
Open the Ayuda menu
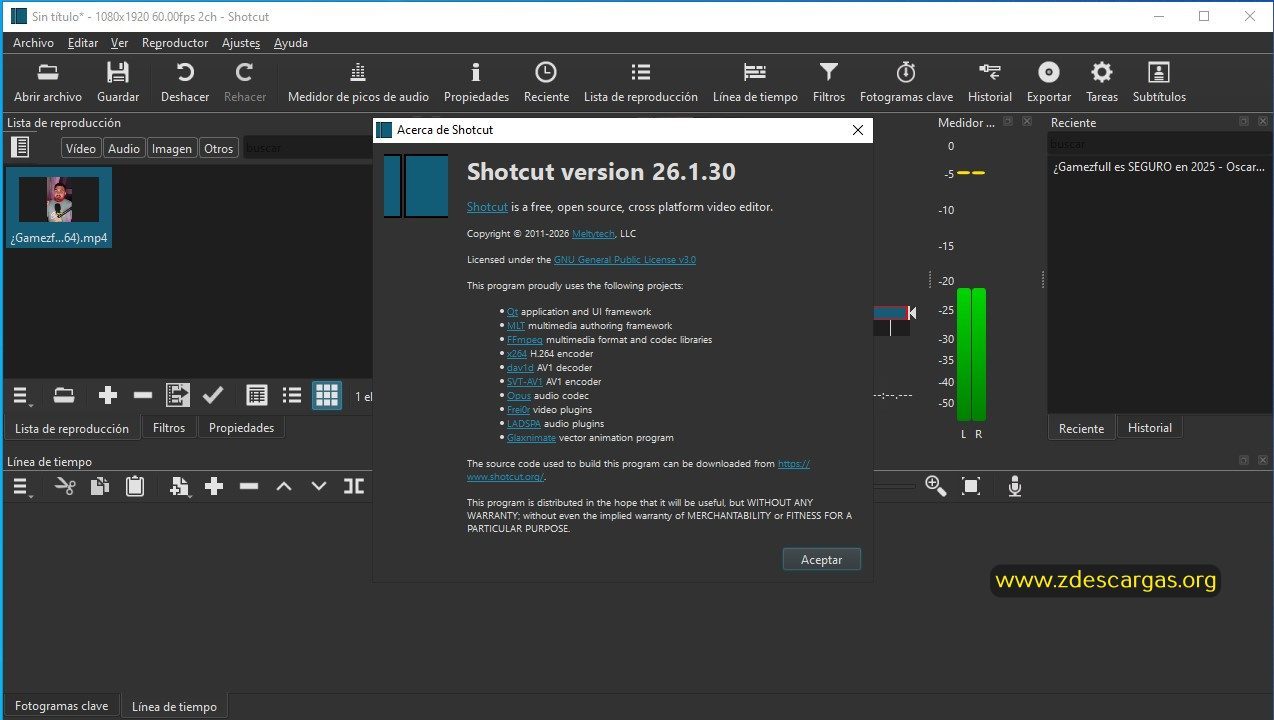point(291,43)
